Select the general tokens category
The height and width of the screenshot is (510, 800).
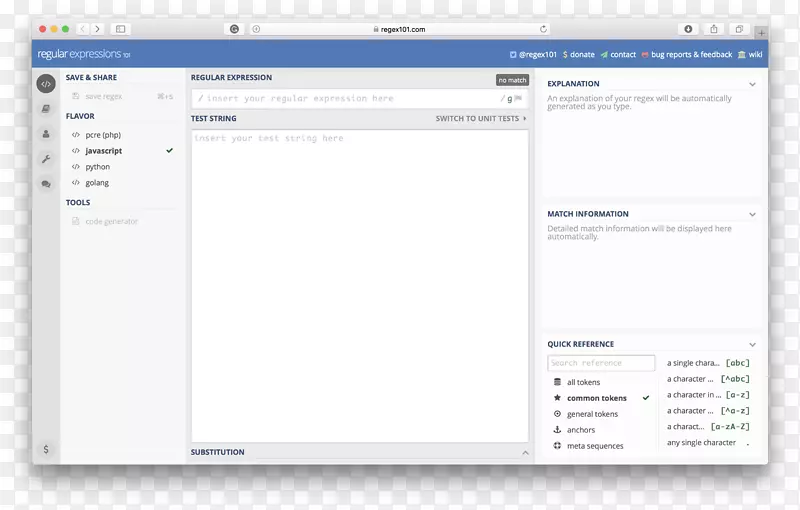(592, 414)
